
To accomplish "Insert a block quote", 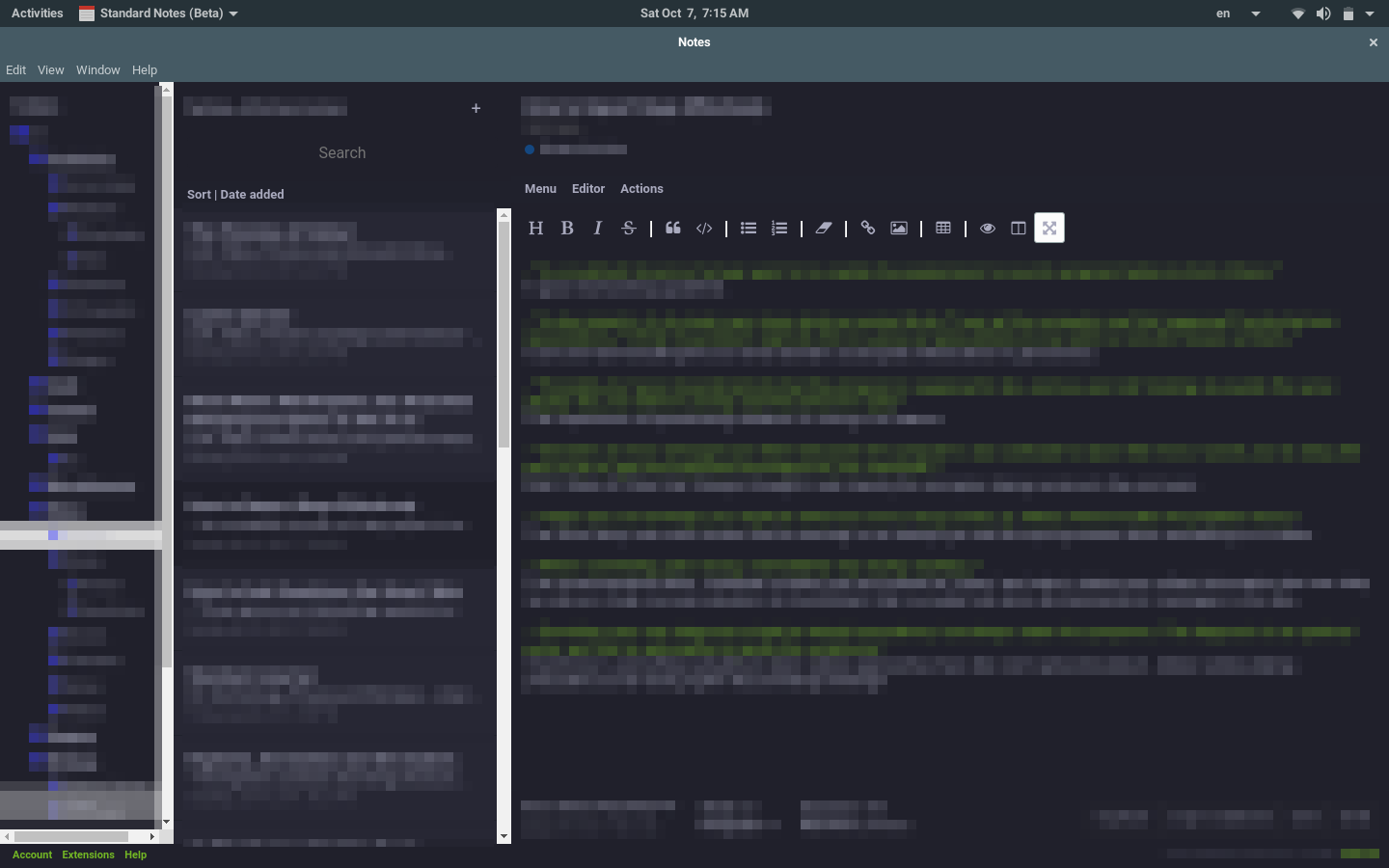I will tap(673, 229).
